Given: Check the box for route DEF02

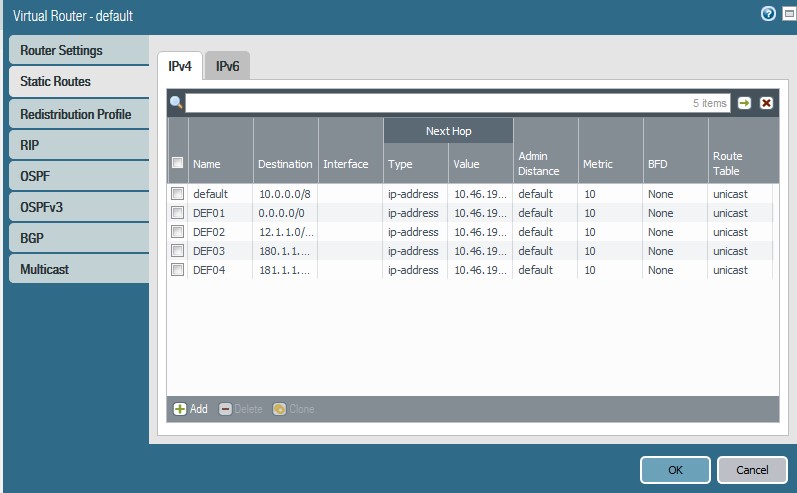Looking at the screenshot, I should point(177,232).
